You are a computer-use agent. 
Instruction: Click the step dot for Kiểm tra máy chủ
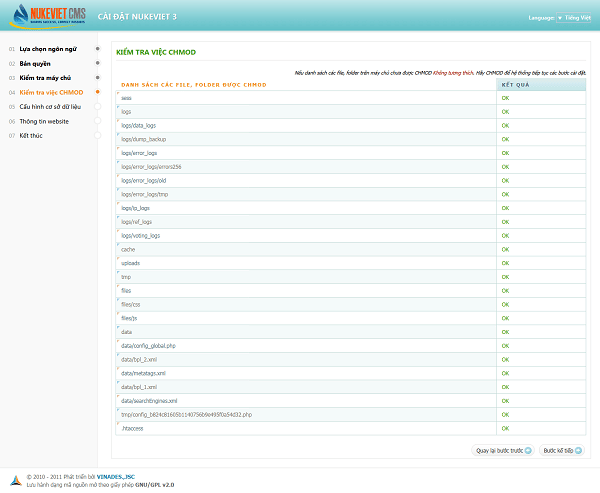pos(97,77)
